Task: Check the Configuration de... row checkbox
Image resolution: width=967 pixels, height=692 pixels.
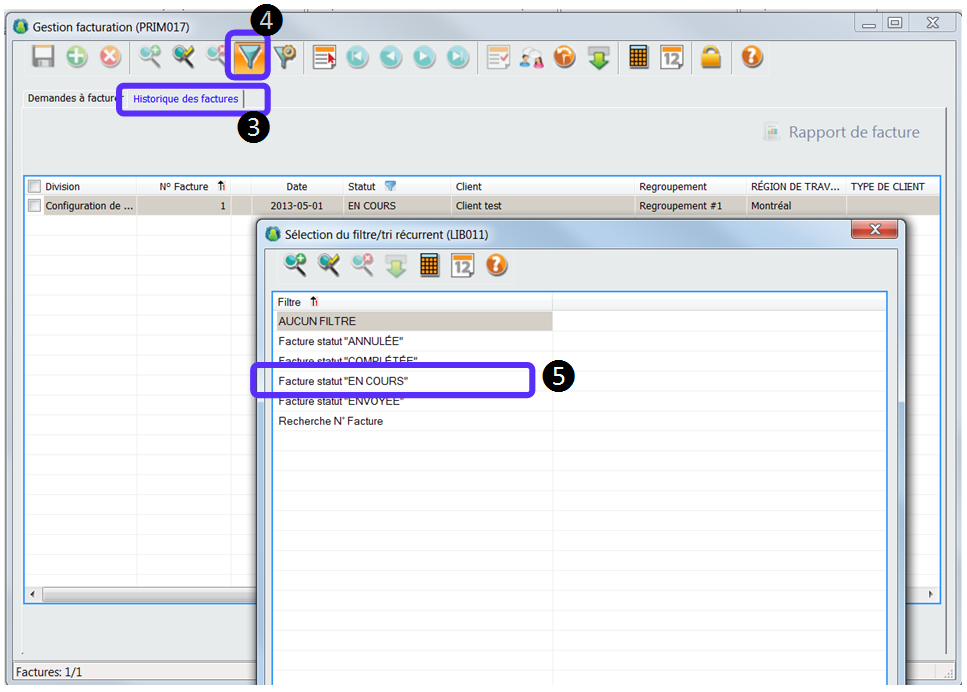Action: pos(35,206)
